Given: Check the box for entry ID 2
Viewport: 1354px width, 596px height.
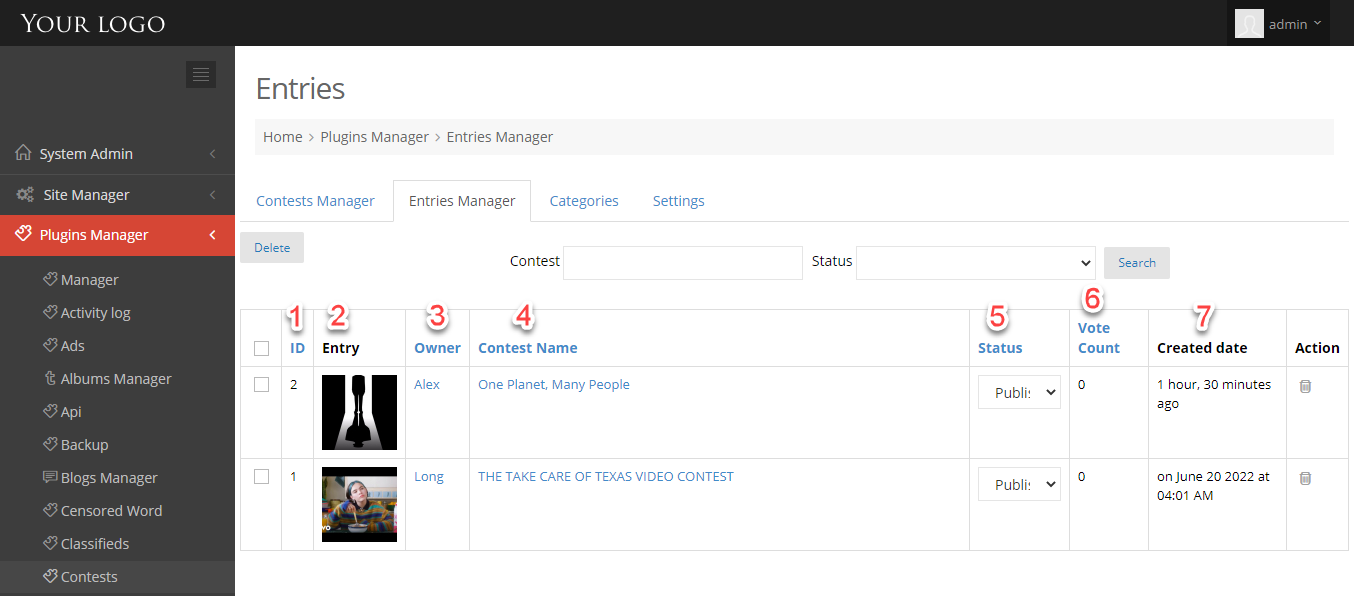Looking at the screenshot, I should click(262, 385).
